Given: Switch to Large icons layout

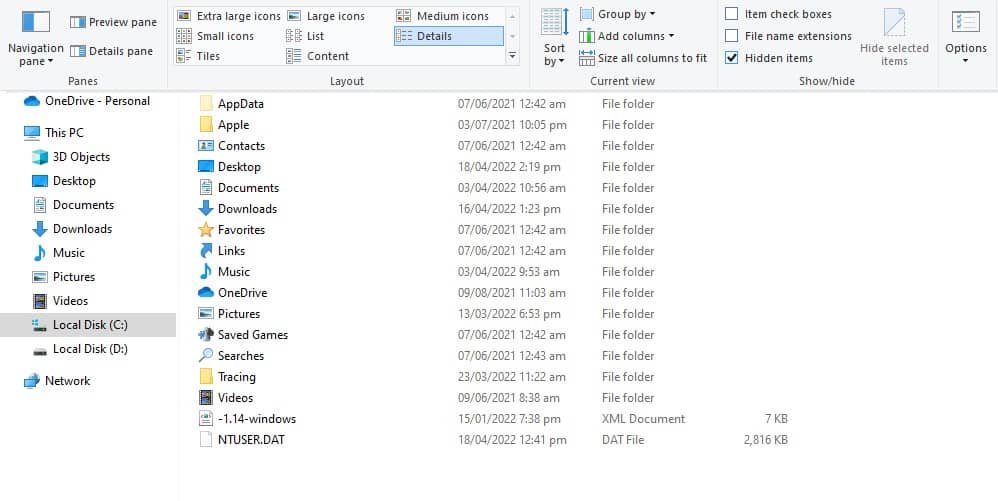Looking at the screenshot, I should (x=325, y=16).
